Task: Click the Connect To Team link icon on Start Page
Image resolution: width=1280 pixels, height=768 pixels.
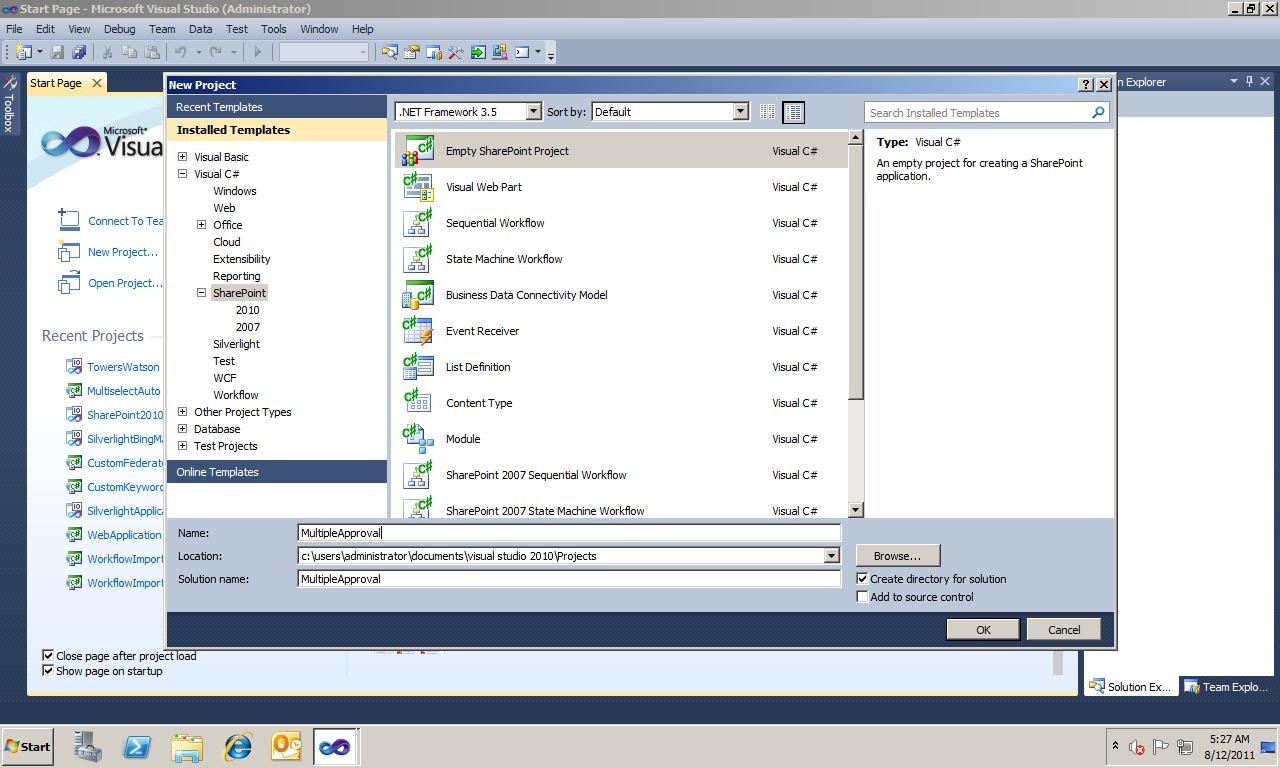Action: point(68,219)
